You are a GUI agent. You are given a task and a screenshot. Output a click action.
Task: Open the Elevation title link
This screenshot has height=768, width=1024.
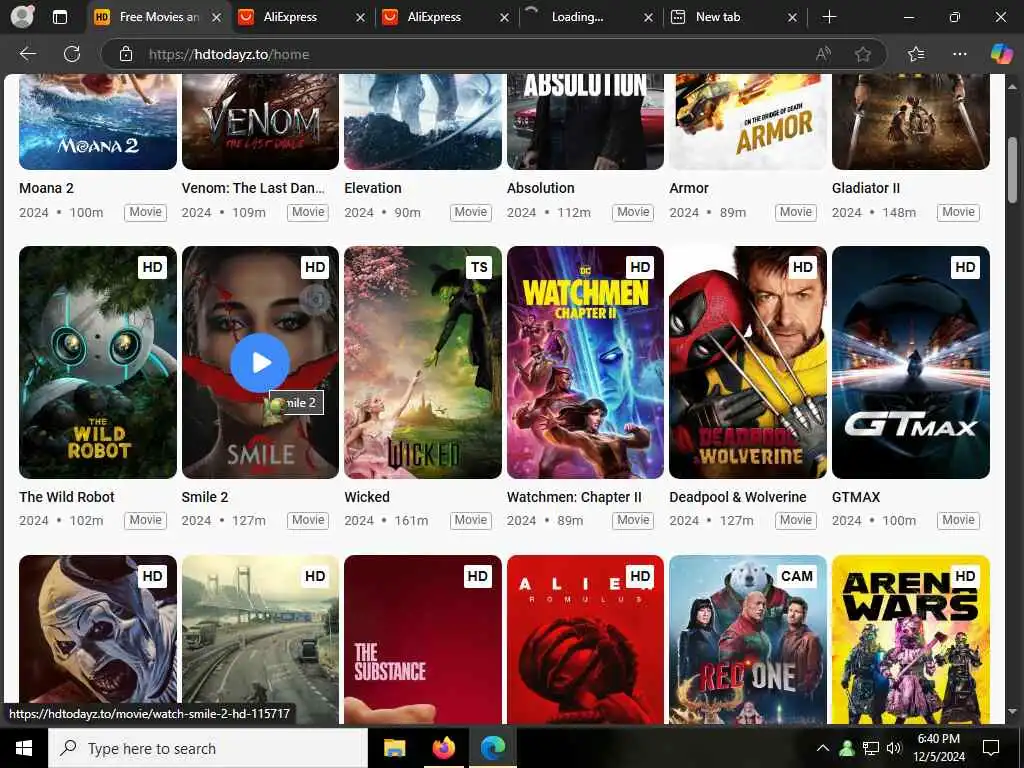coord(373,188)
